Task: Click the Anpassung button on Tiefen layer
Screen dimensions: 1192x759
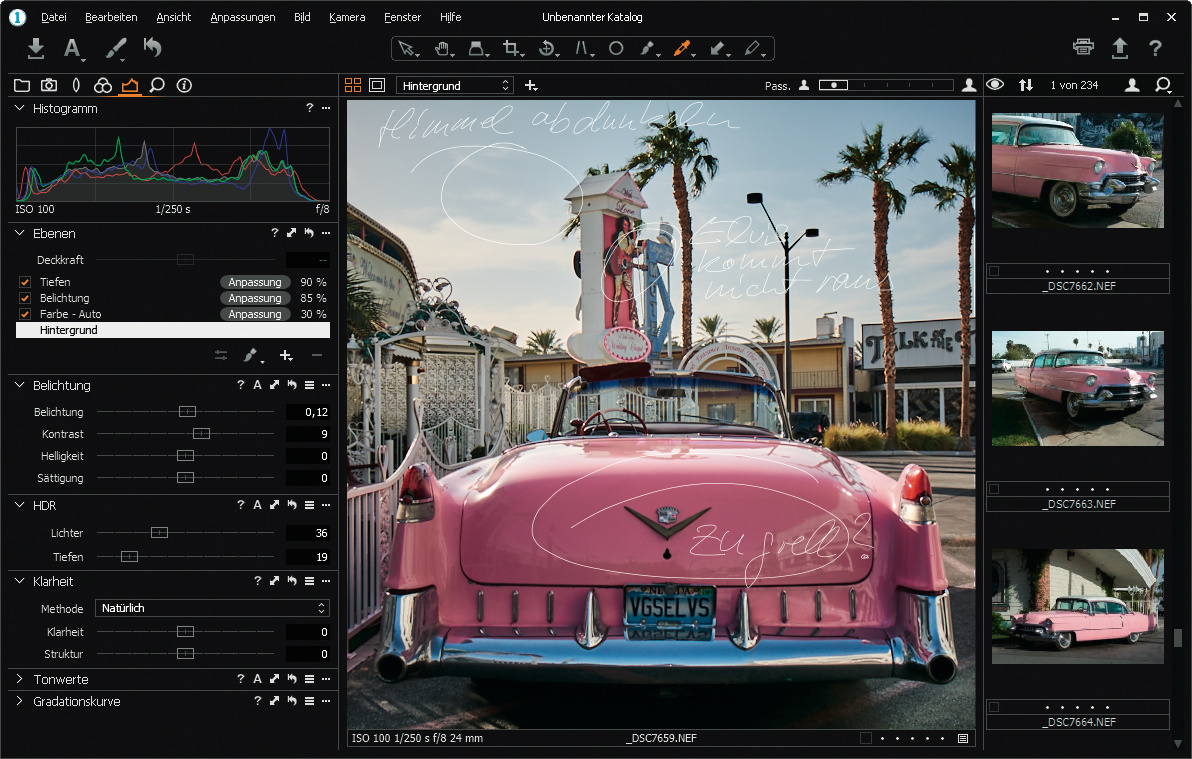Action: [x=254, y=282]
